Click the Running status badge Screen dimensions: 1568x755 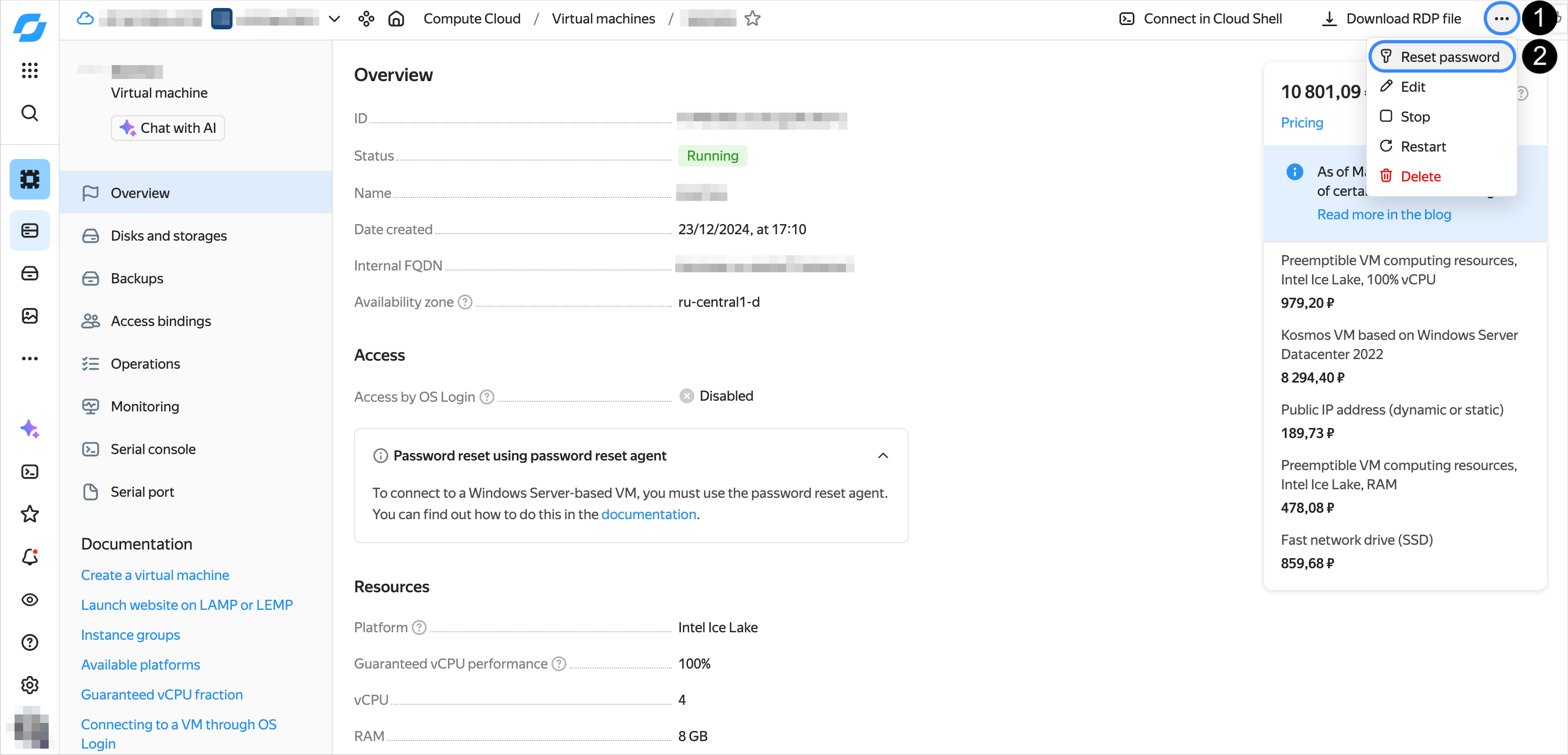pyautogui.click(x=712, y=156)
